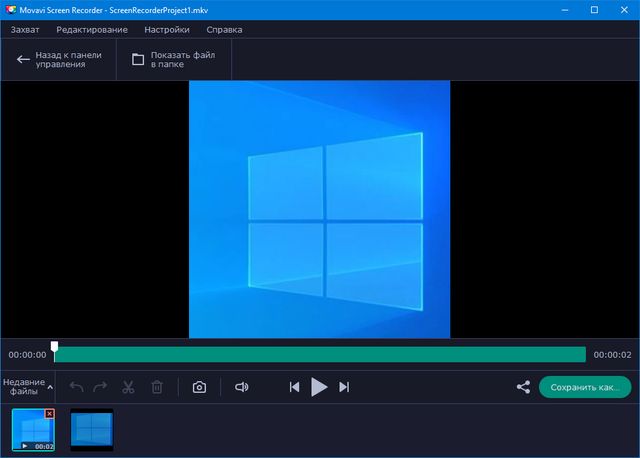The width and height of the screenshot is (640, 458).
Task: Open the Захват menu
Action: (26, 30)
